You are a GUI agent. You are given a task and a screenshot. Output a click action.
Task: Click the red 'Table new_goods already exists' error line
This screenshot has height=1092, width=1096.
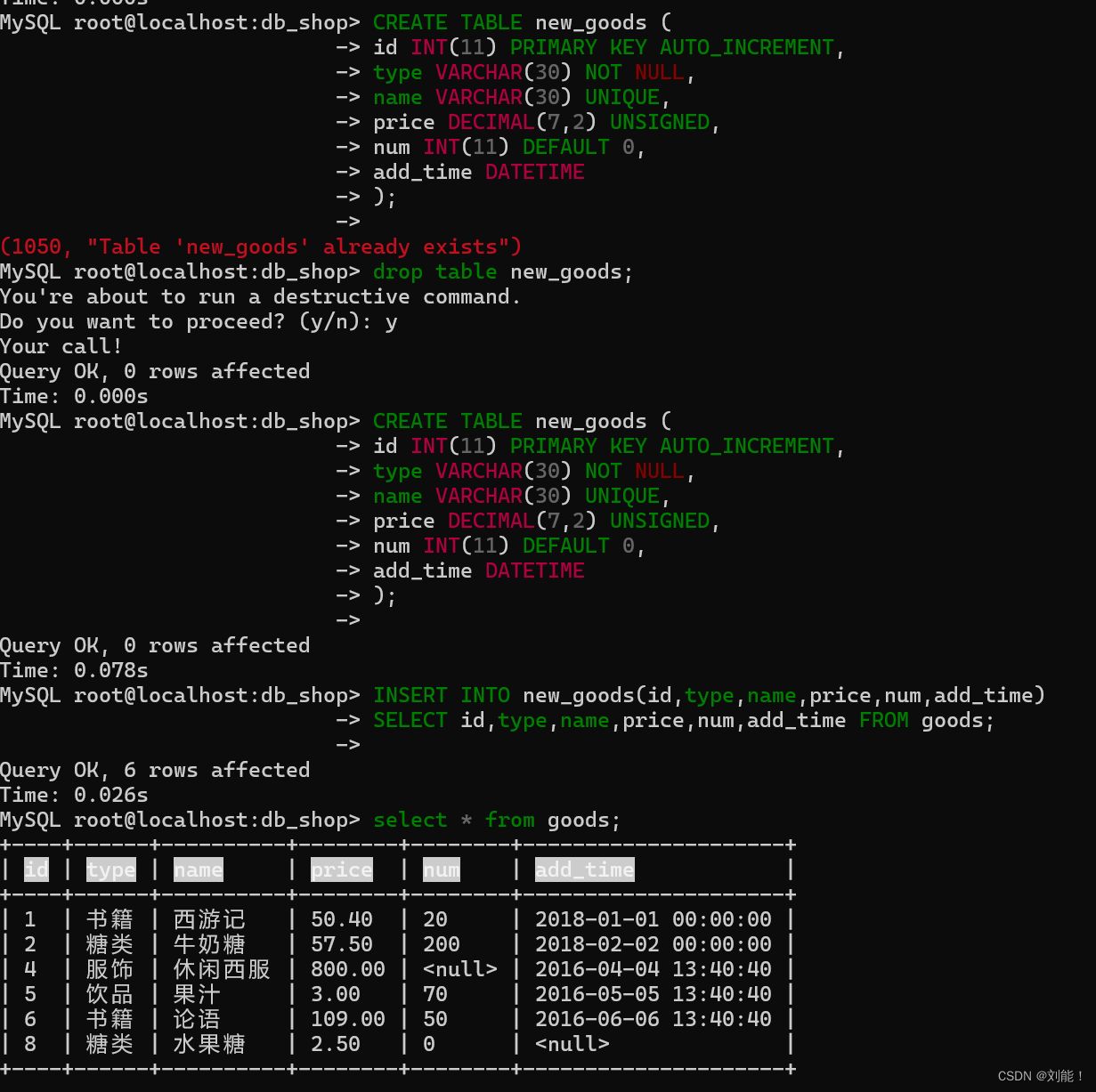[261, 247]
